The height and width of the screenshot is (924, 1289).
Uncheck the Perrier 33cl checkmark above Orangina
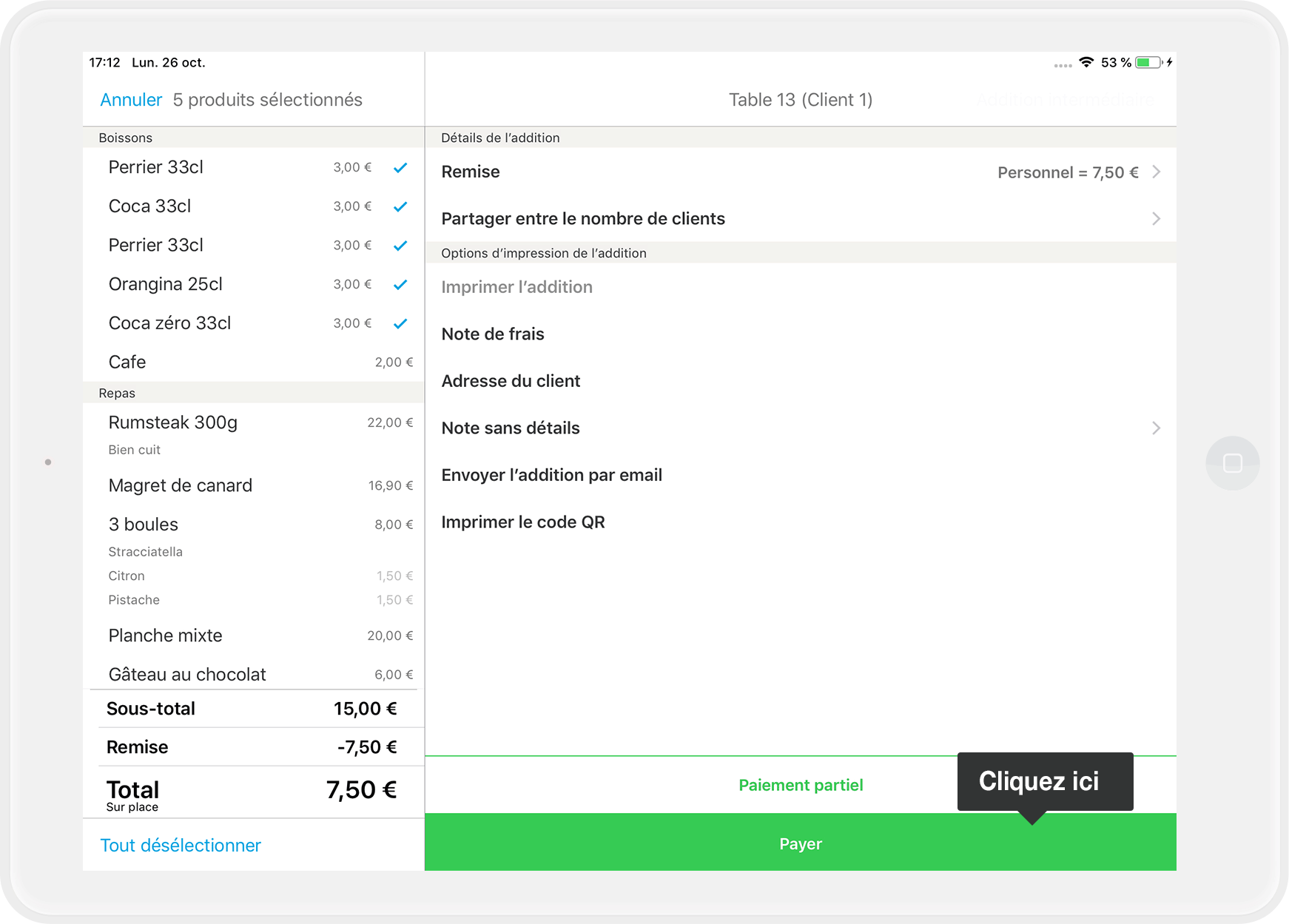coord(400,246)
